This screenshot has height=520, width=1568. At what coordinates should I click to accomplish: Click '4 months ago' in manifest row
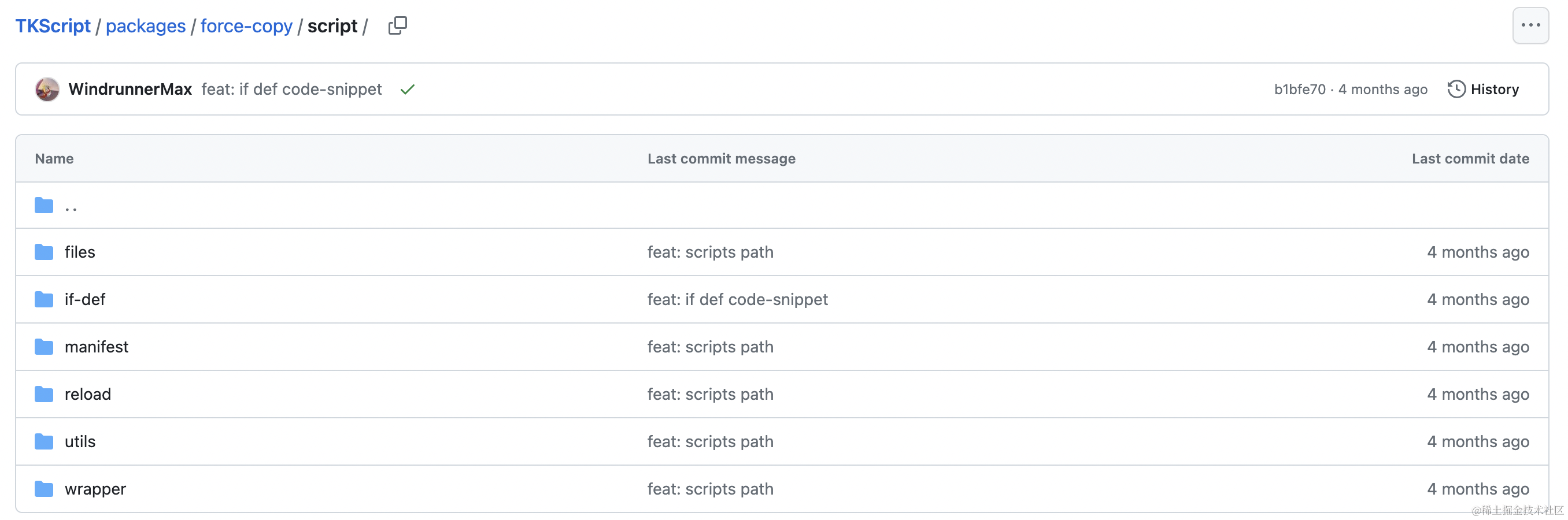1478,347
